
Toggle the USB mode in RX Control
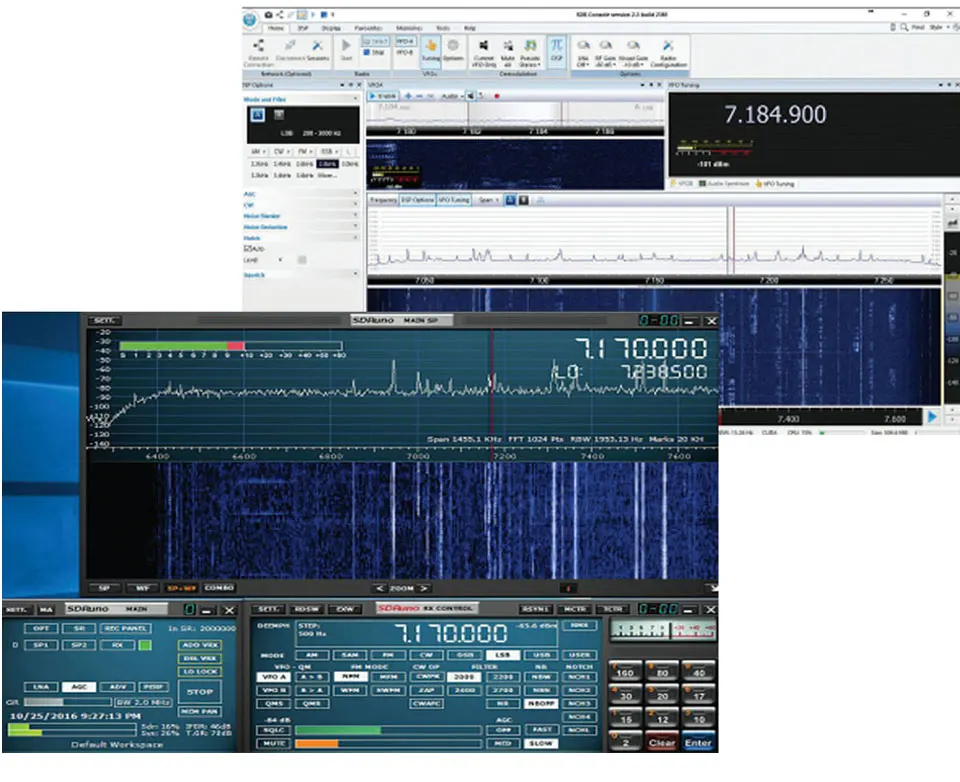[x=541, y=655]
